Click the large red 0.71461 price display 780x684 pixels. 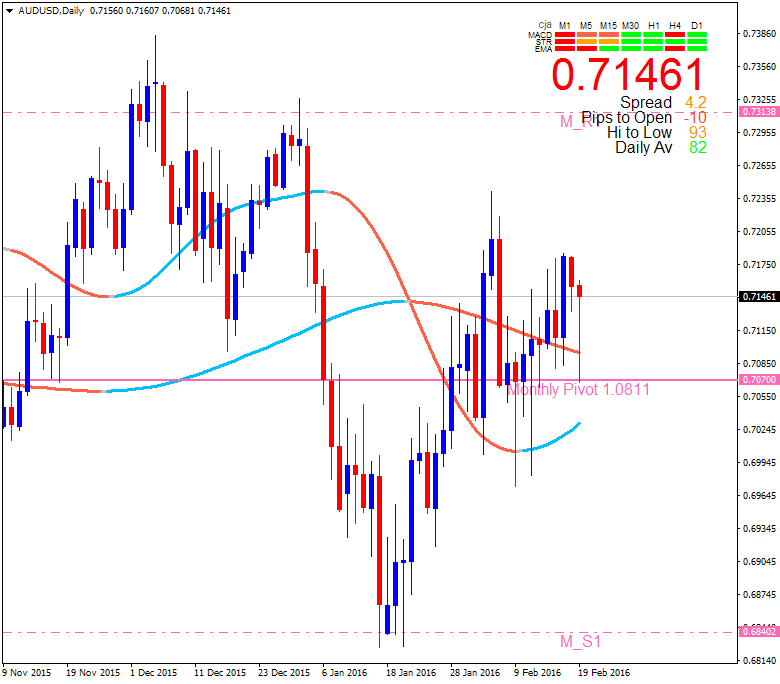click(x=628, y=75)
